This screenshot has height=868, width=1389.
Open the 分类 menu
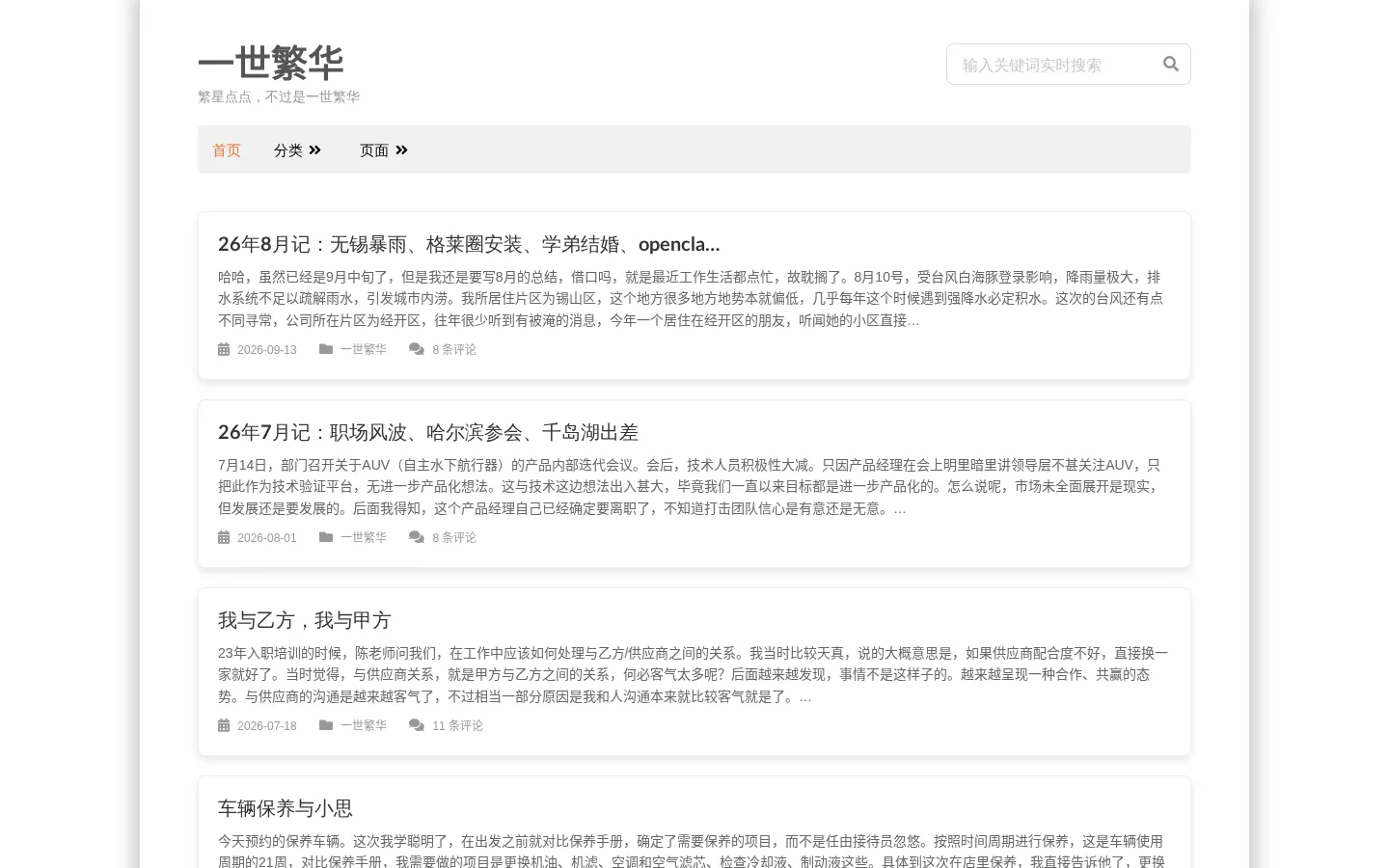tap(288, 150)
